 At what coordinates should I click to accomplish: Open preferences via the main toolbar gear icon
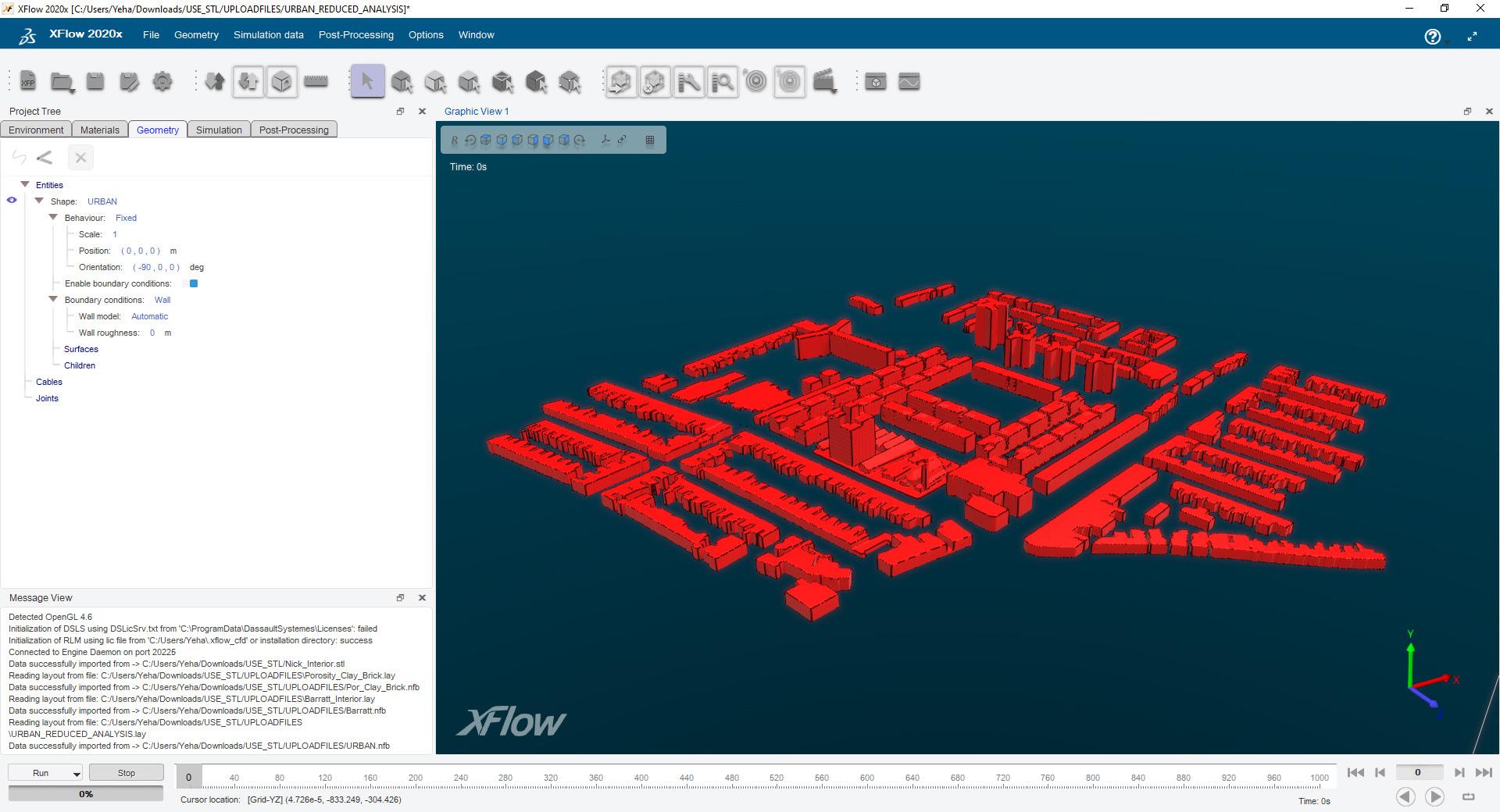162,81
